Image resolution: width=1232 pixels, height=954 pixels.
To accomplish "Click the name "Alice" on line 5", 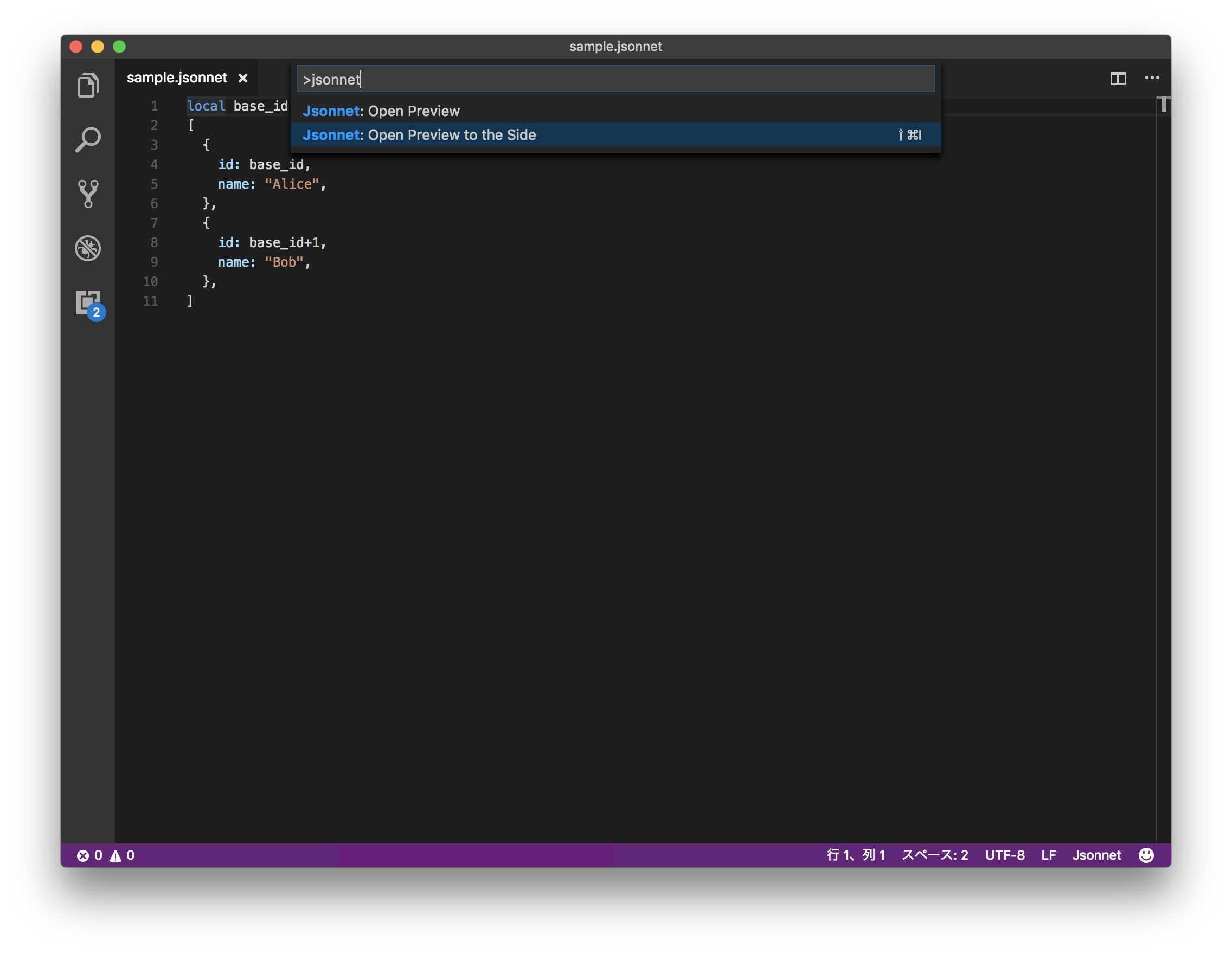I will click(x=292, y=184).
